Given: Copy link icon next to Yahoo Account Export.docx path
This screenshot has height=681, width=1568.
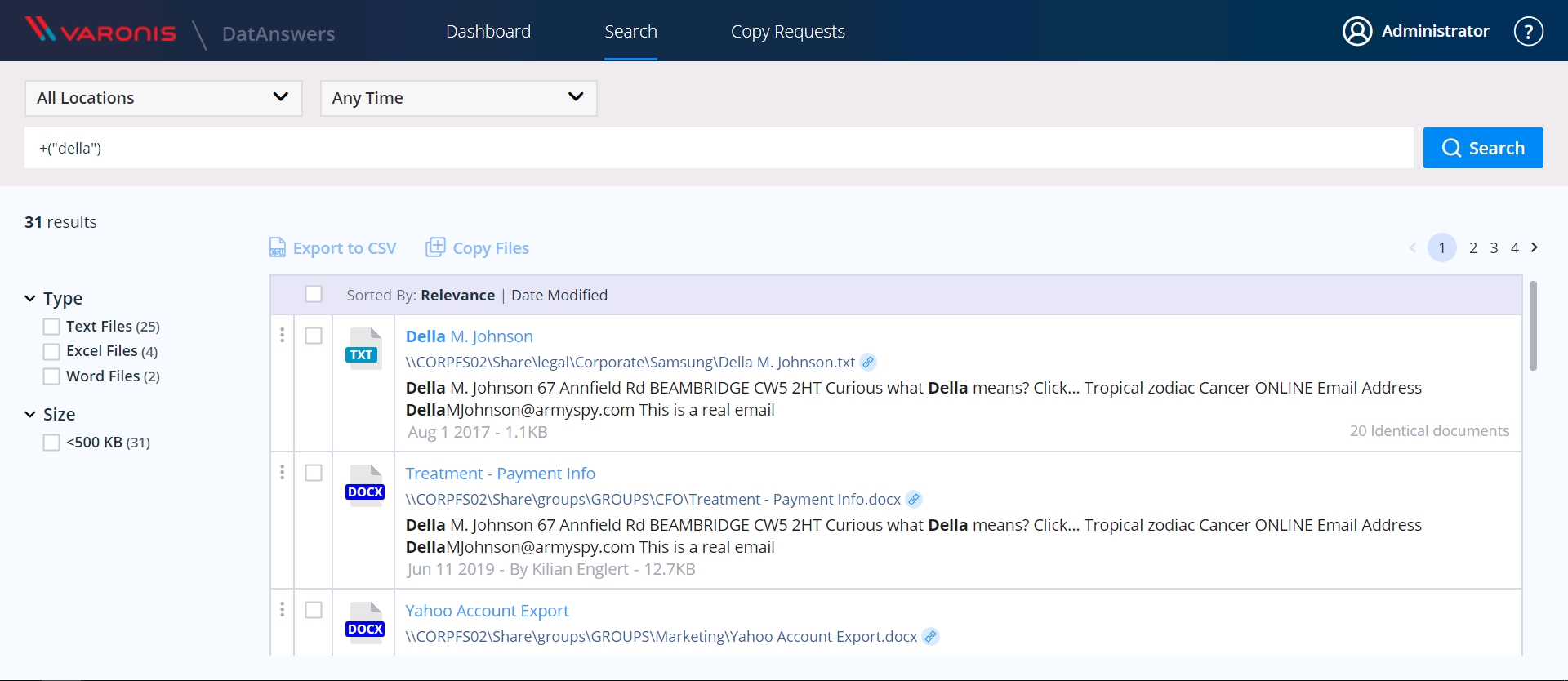Looking at the screenshot, I should tap(930, 636).
